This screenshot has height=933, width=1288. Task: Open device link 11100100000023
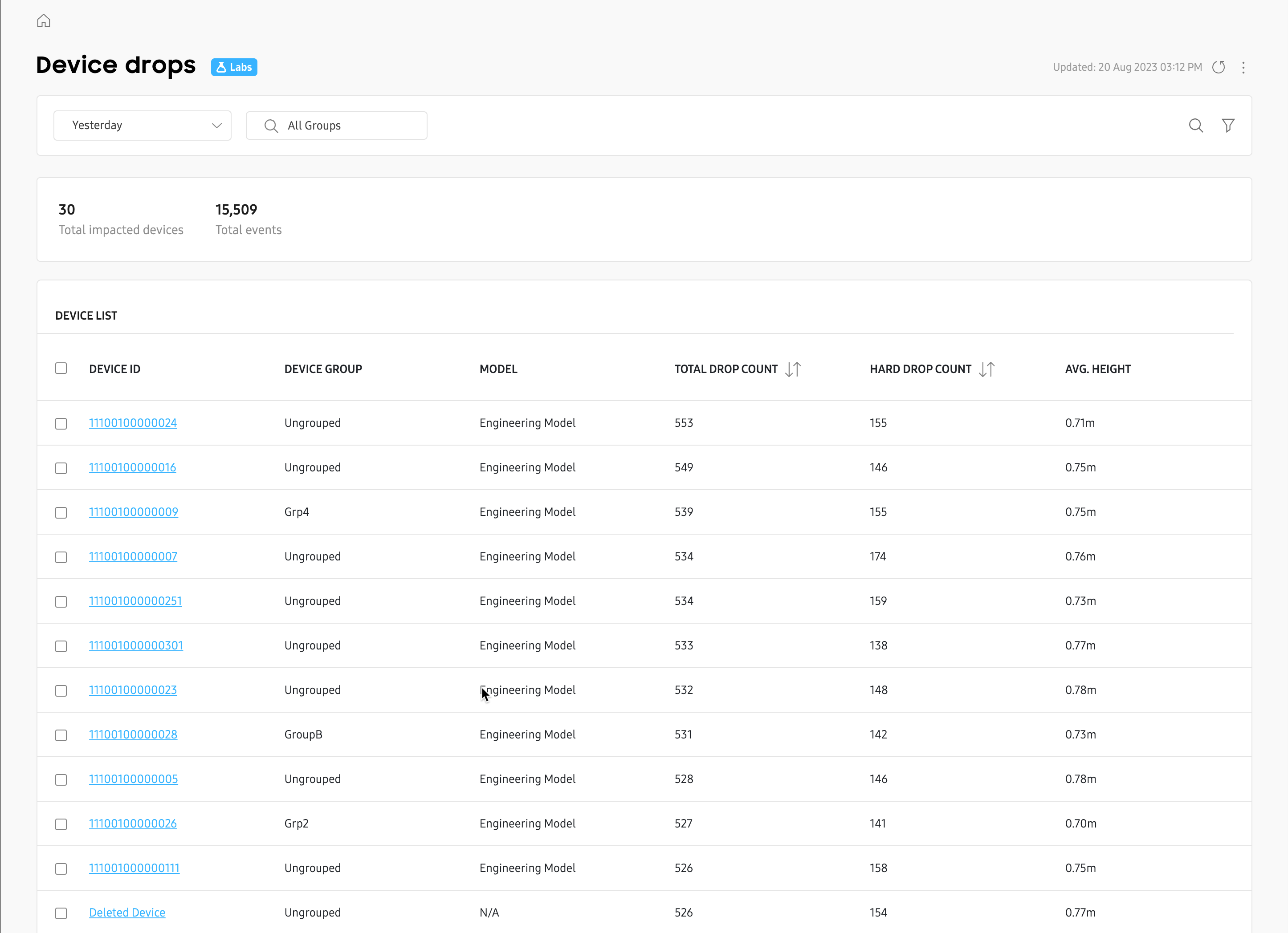133,690
